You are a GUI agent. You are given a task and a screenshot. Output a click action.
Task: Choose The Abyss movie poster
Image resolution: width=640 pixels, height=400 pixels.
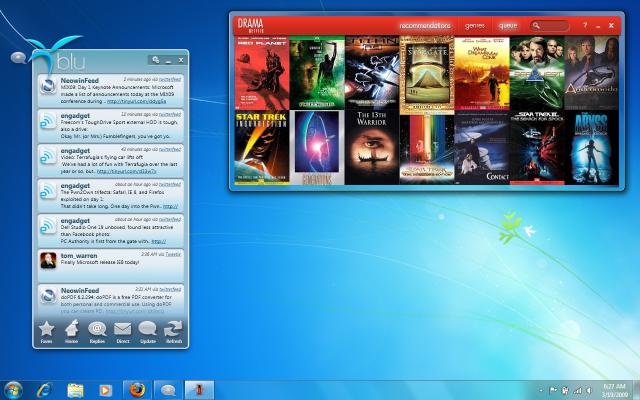pos(590,148)
